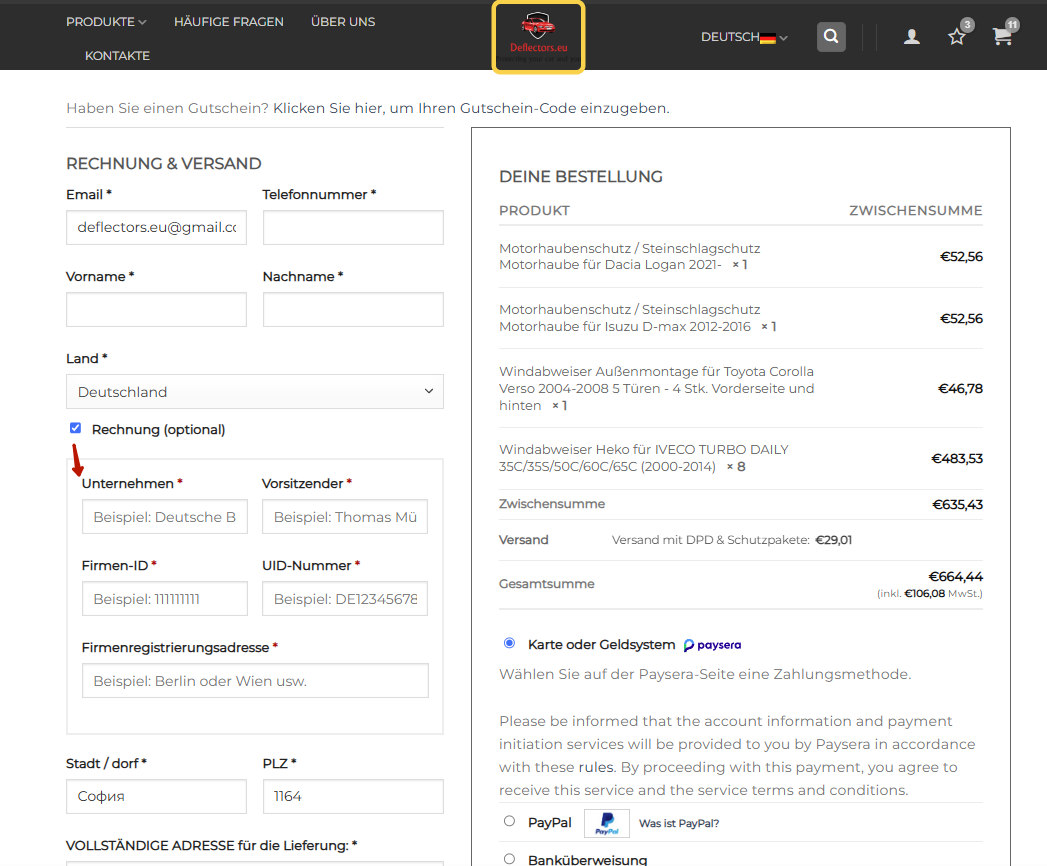Select Banküberweisung payment option
The height and width of the screenshot is (866, 1047).
(x=509, y=859)
